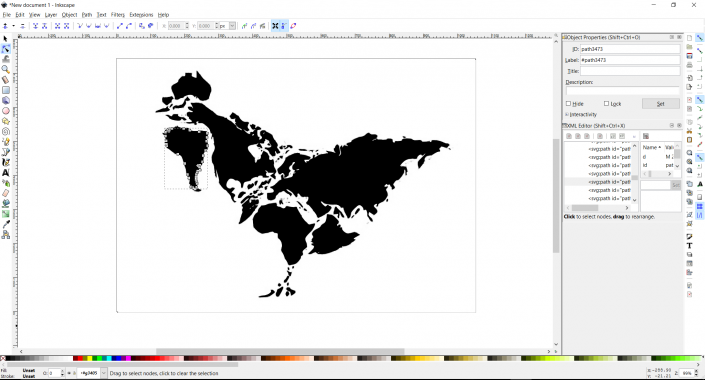This screenshot has height=380, width=705.
Task: Select the Zoom magnifier tool
Action: [x=5, y=69]
